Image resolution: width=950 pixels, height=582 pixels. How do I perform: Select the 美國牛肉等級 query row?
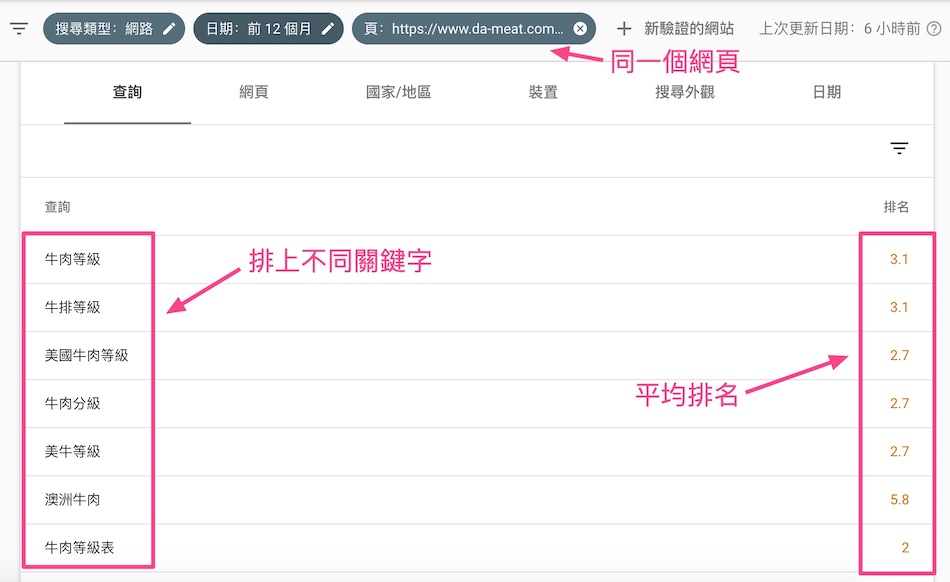click(477, 355)
